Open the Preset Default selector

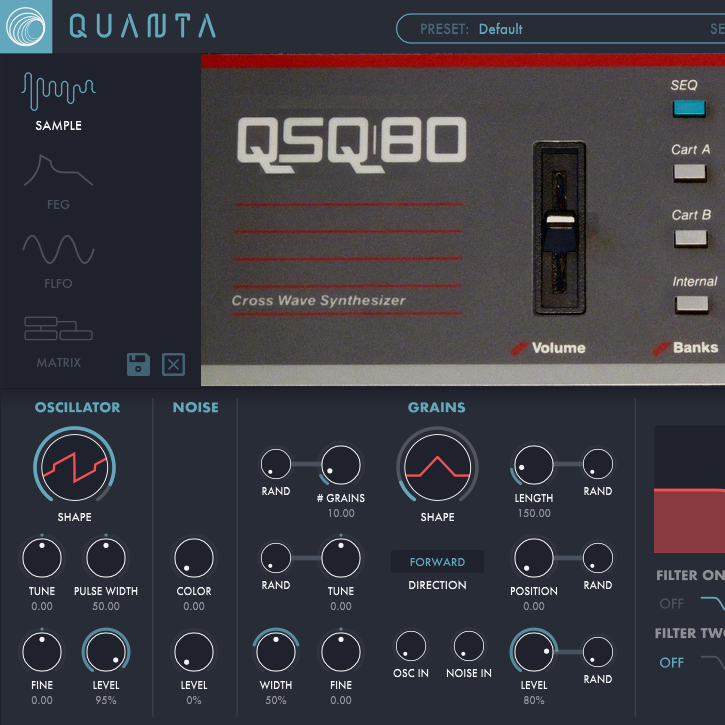(560, 29)
